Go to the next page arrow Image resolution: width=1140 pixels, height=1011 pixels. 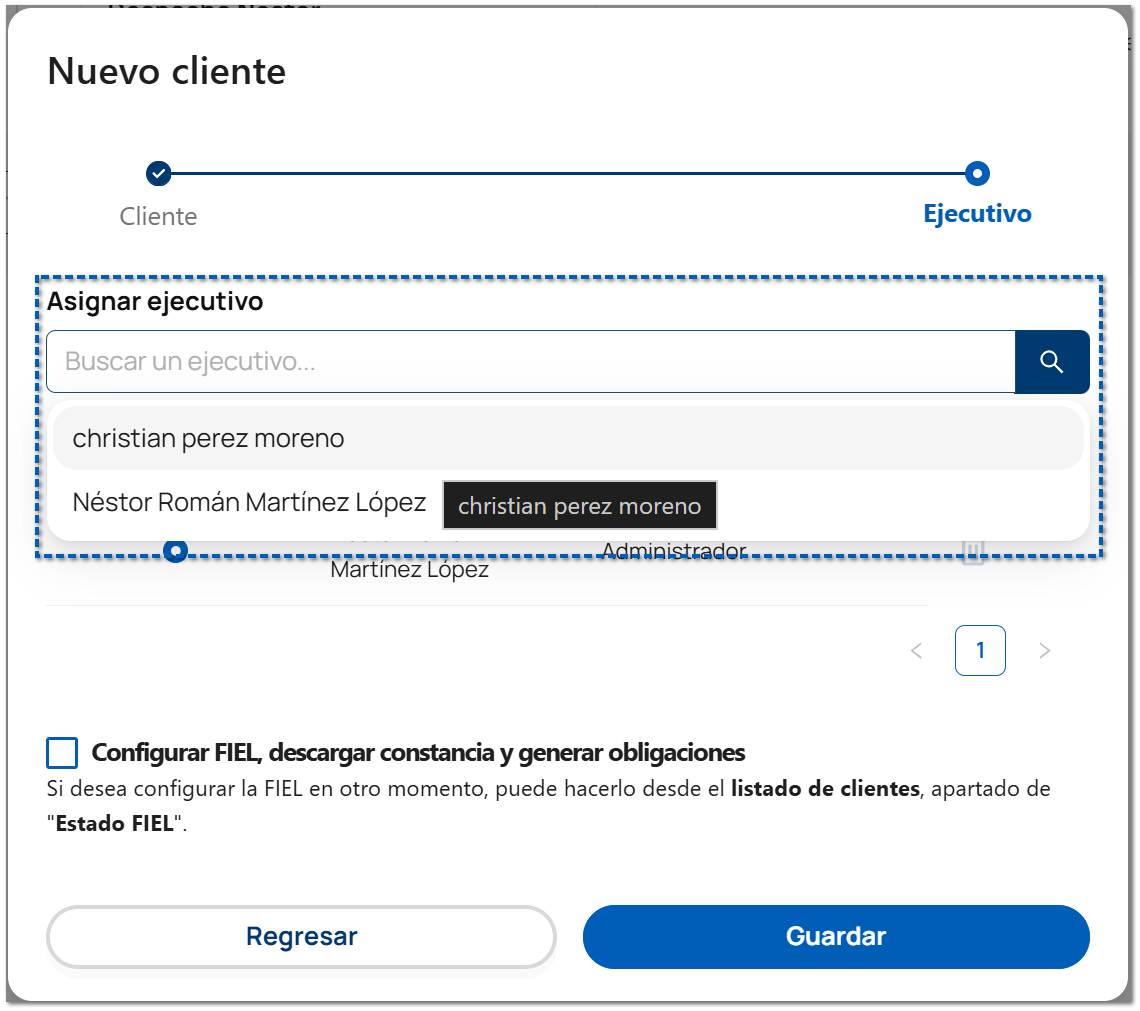(1045, 651)
